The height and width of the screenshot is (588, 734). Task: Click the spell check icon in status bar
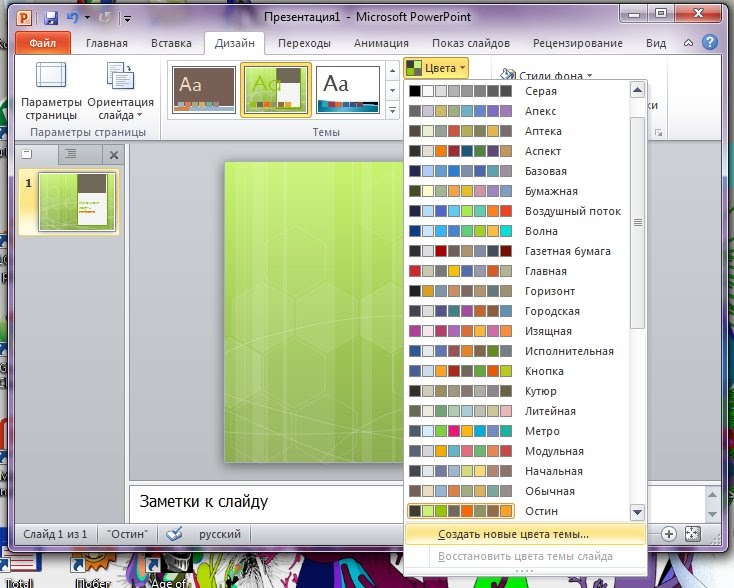pos(175,534)
